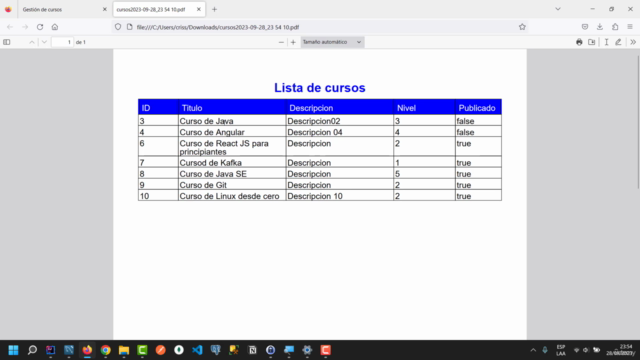This screenshot has height=360, width=640.
Task: Click the Lista de cursos heading
Action: coord(320,88)
